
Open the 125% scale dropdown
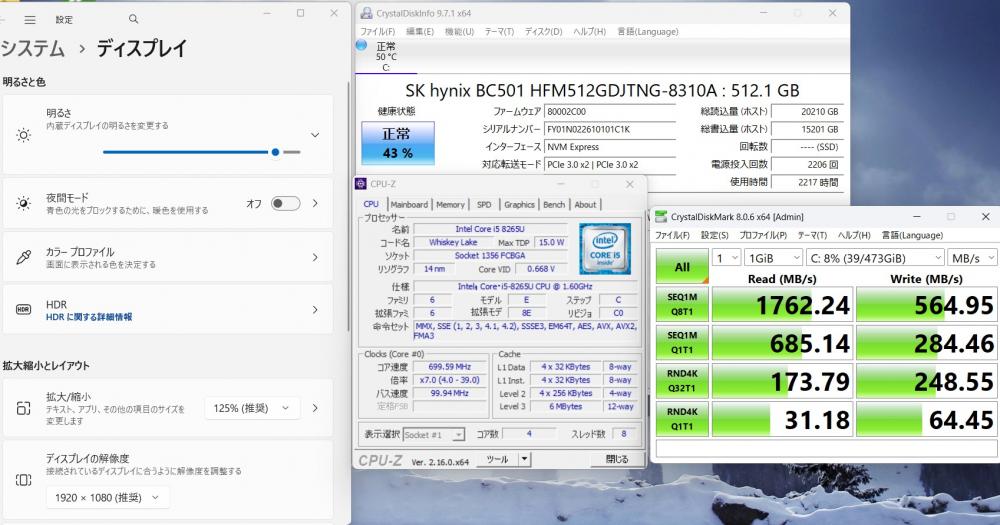click(x=252, y=408)
